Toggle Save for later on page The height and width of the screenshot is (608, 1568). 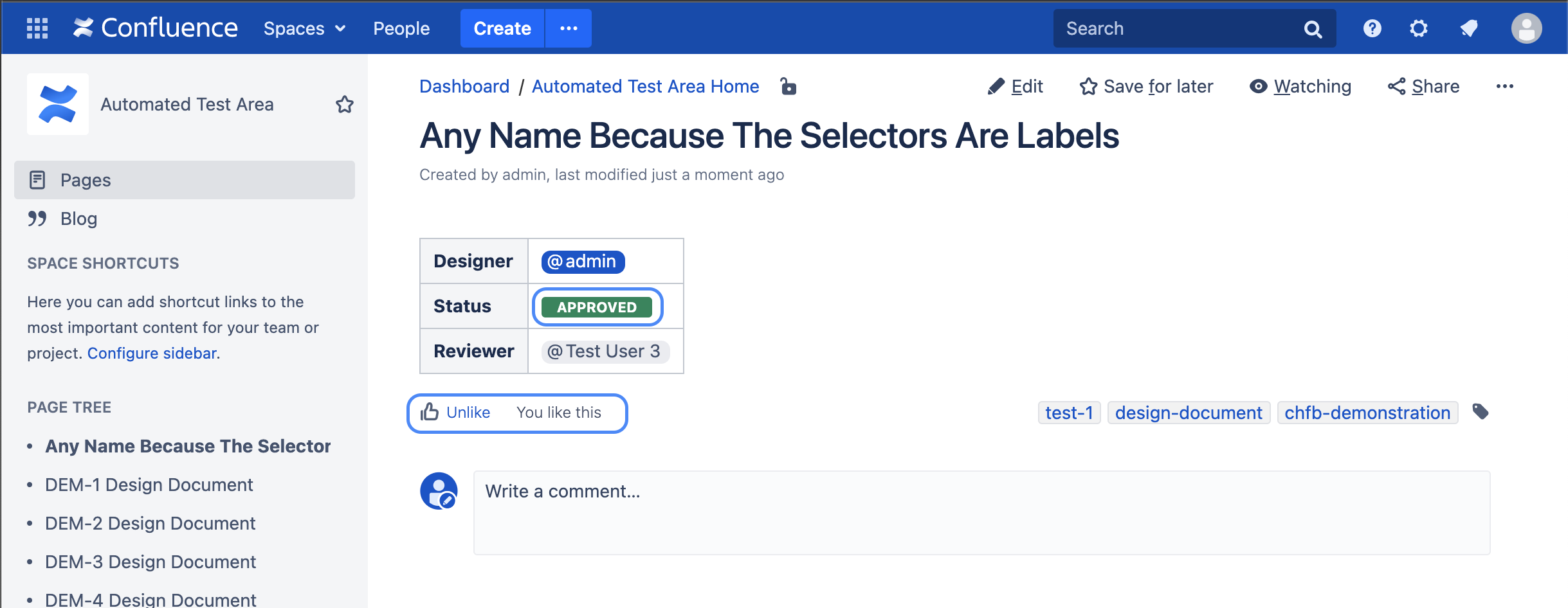coord(1146,86)
